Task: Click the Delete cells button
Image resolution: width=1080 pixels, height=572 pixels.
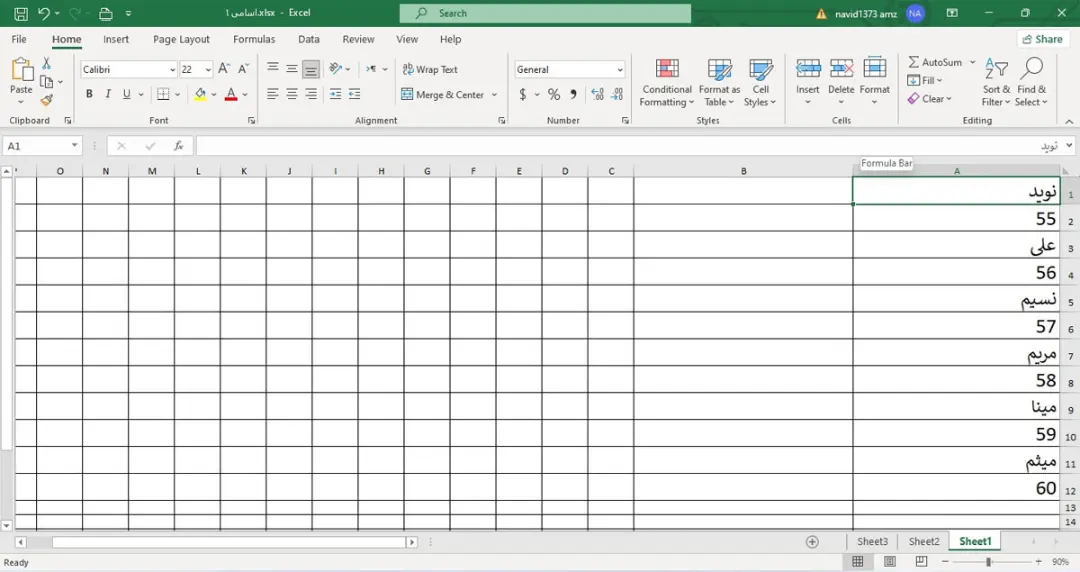Action: coord(841,83)
